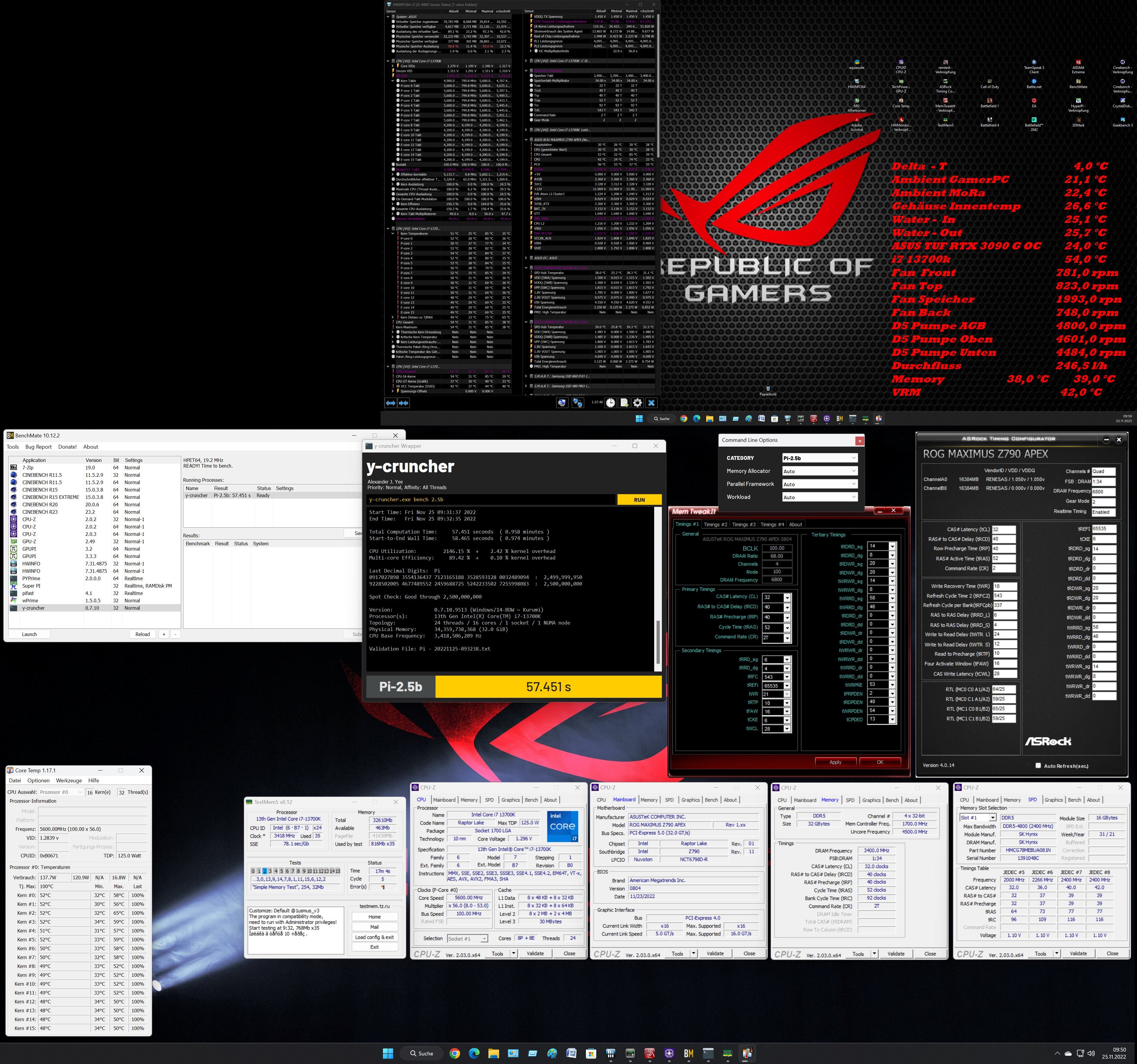Viewport: 1137px width, 1064px height.
Task: Open the 3DMark desktop shortcut
Action: (1078, 120)
